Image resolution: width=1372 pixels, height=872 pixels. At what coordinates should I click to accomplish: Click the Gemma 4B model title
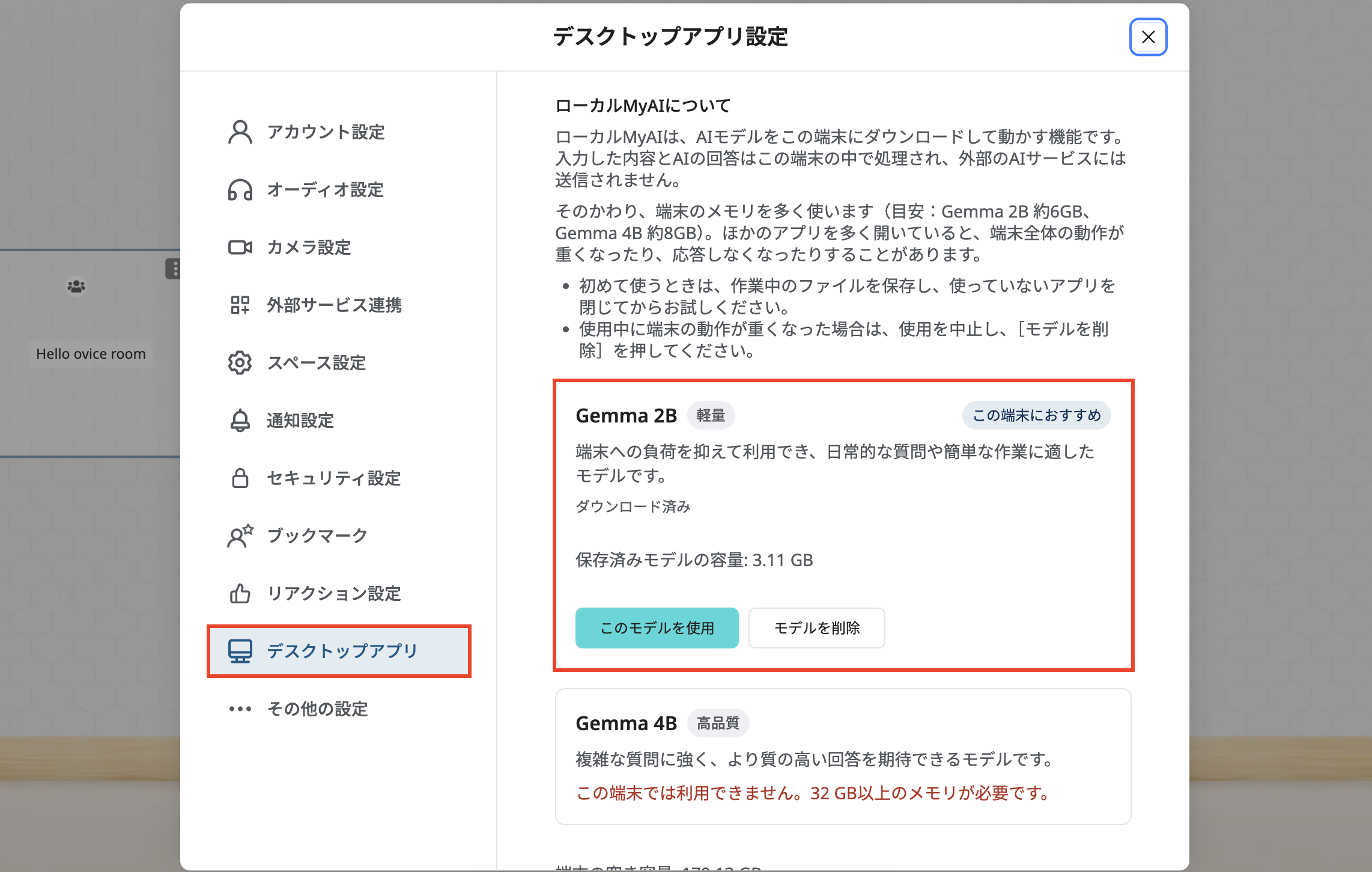click(x=626, y=723)
